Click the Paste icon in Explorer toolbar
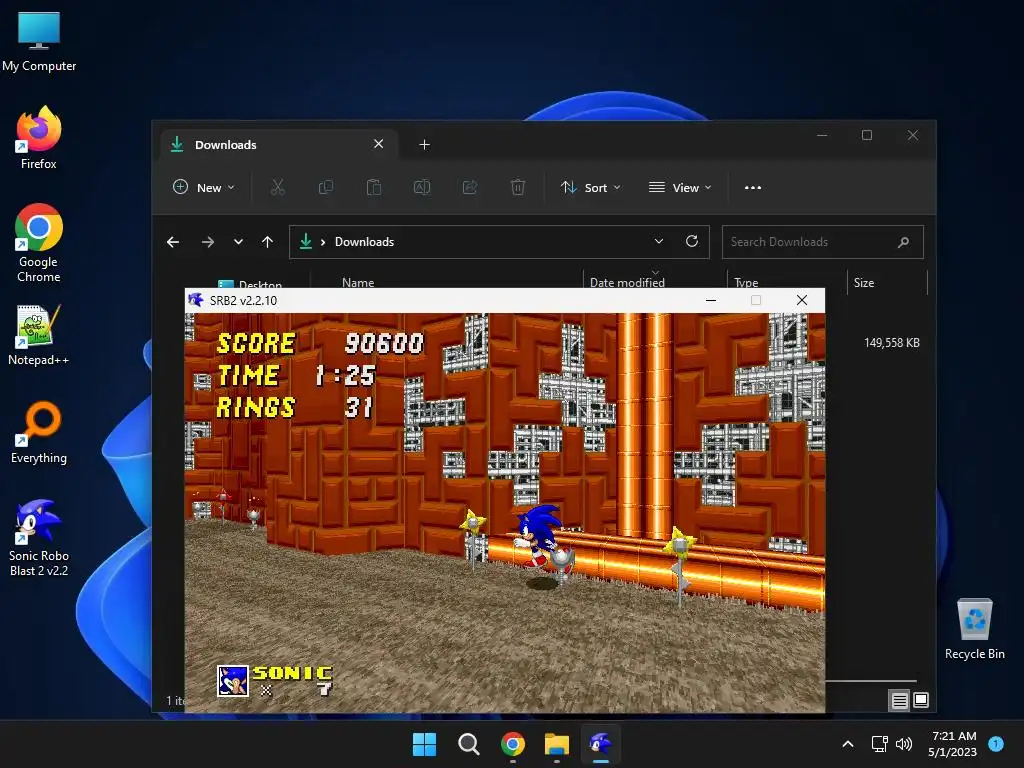The height and width of the screenshot is (768, 1024). pyautogui.click(x=374, y=187)
